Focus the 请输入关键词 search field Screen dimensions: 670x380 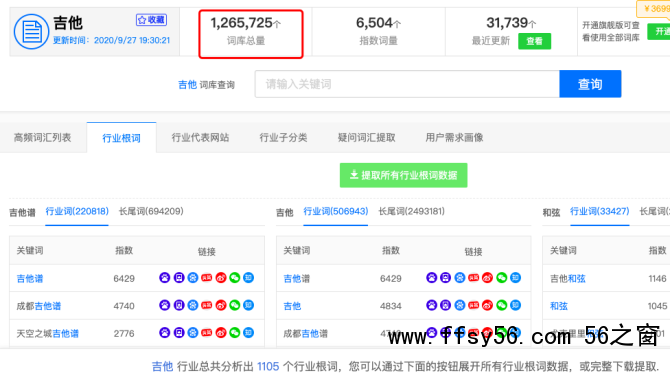tap(407, 84)
